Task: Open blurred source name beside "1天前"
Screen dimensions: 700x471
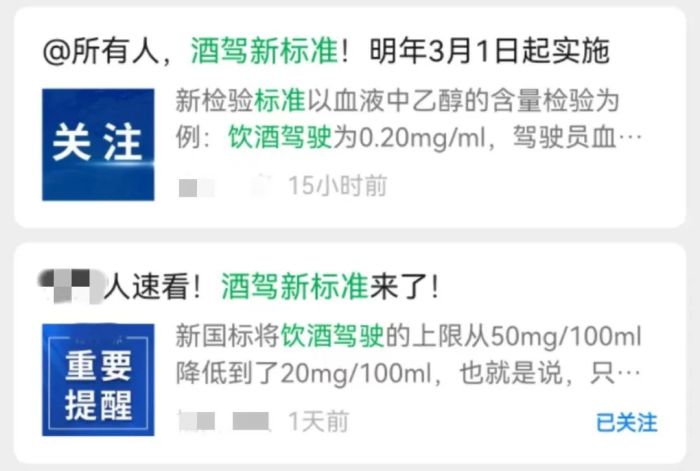Action: pyautogui.click(x=251, y=421)
